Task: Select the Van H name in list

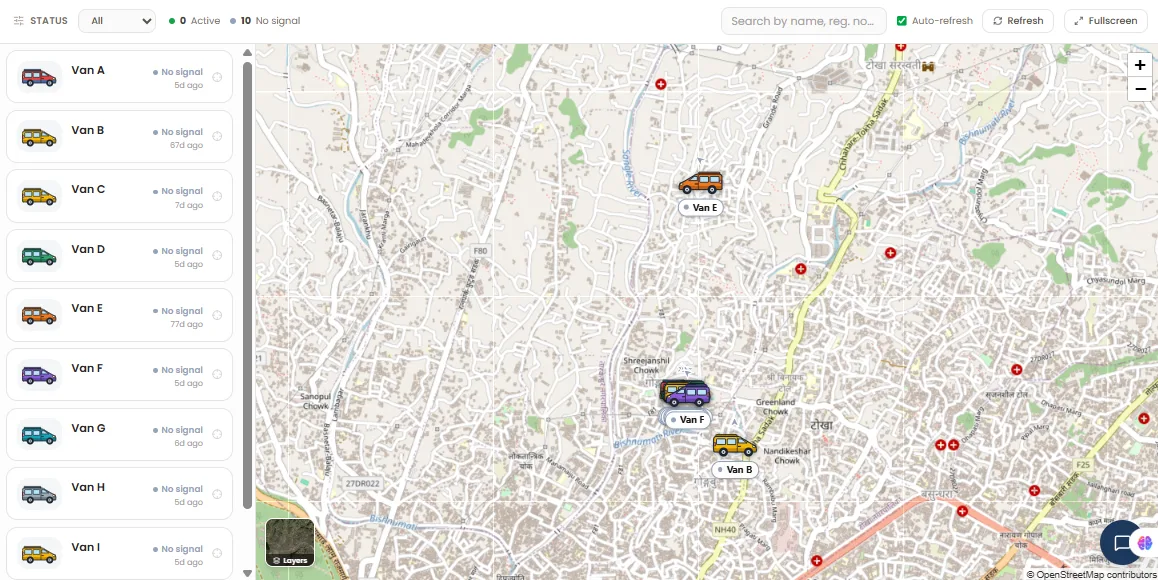Action: tap(88, 487)
